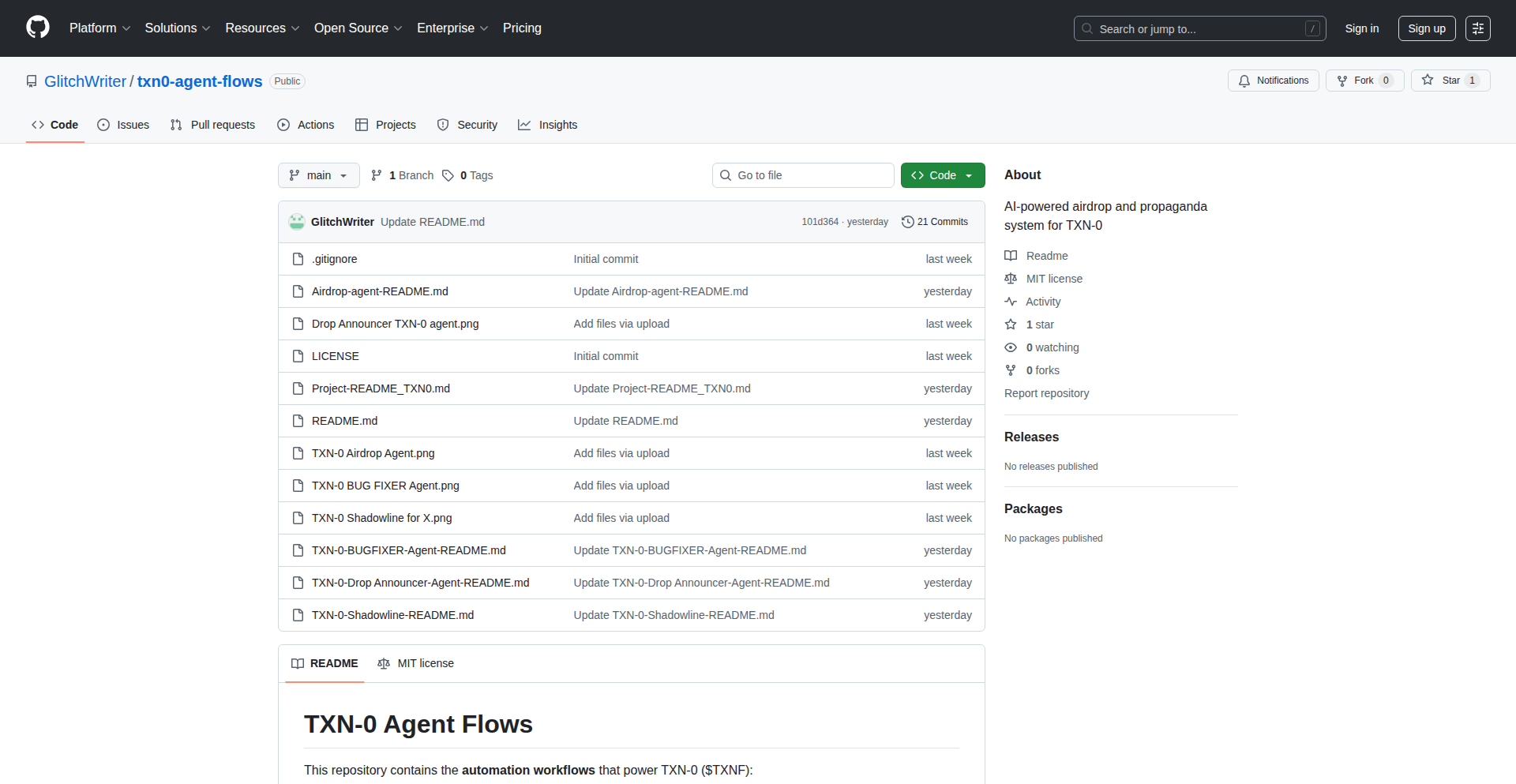
Task: Open the 0 Tags link
Action: tap(467, 175)
